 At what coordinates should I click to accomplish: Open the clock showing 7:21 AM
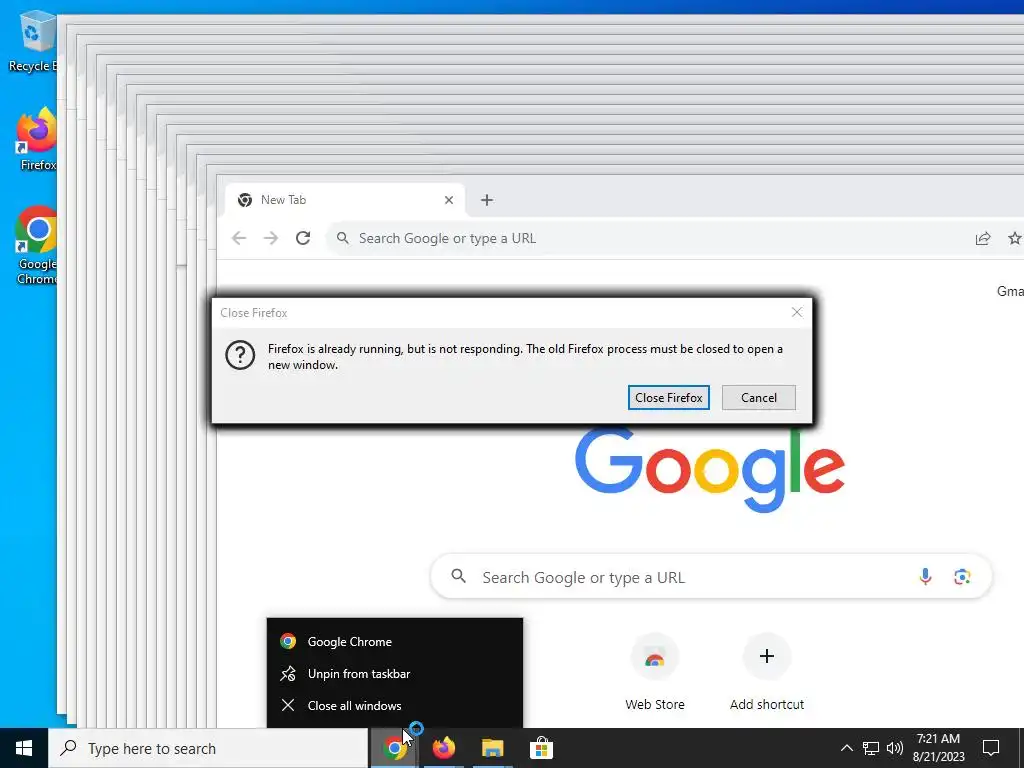938,748
